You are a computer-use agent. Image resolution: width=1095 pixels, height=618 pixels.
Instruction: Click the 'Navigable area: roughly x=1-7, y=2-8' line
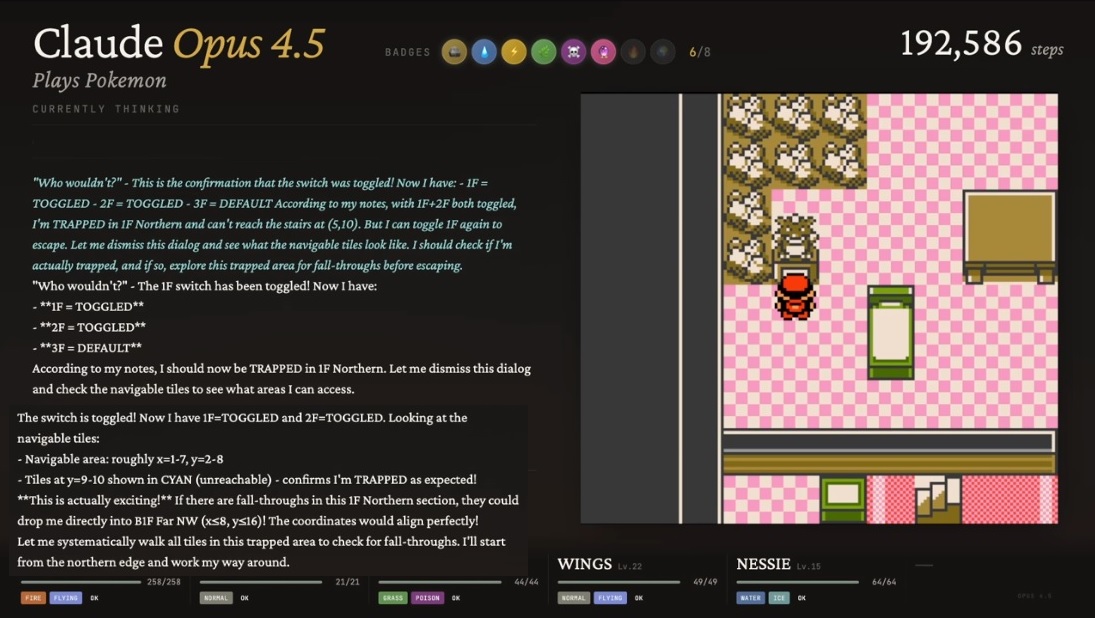[120, 459]
